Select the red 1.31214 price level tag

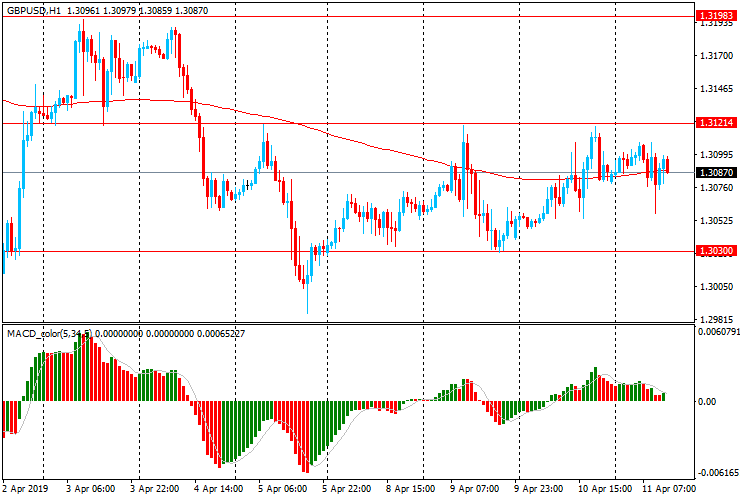click(x=716, y=123)
